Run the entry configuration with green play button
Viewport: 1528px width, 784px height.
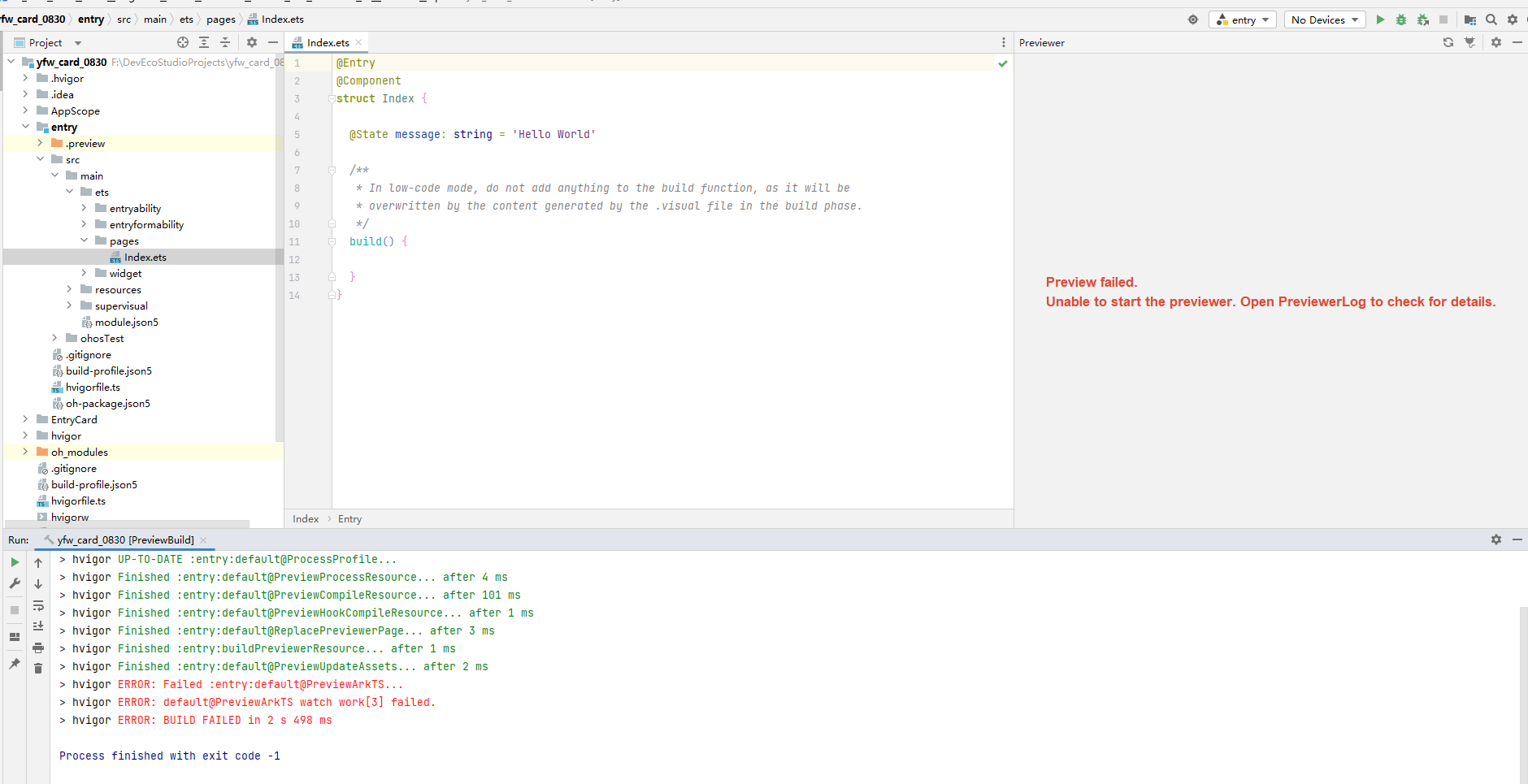coord(1379,19)
